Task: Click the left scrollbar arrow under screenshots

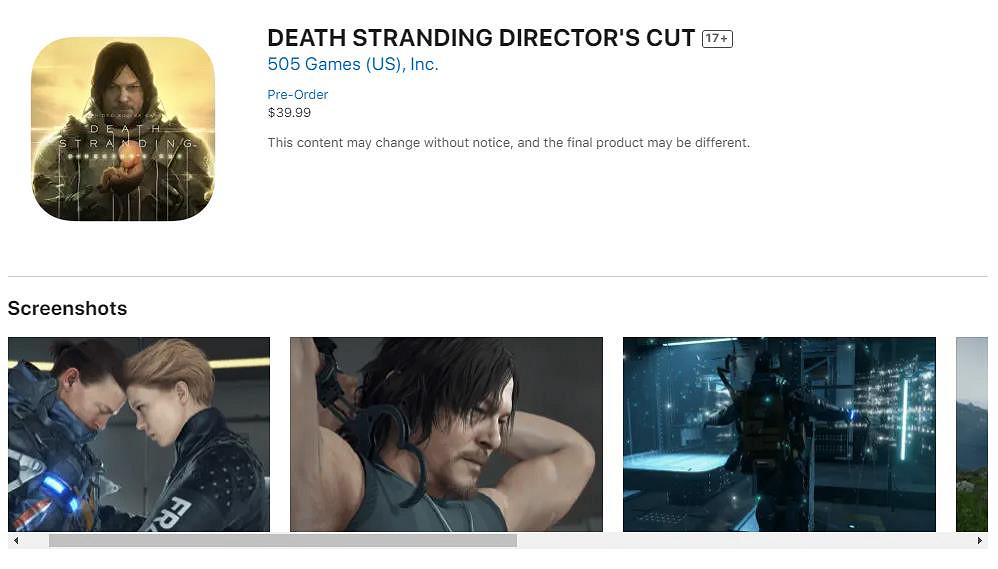Action: point(16,541)
